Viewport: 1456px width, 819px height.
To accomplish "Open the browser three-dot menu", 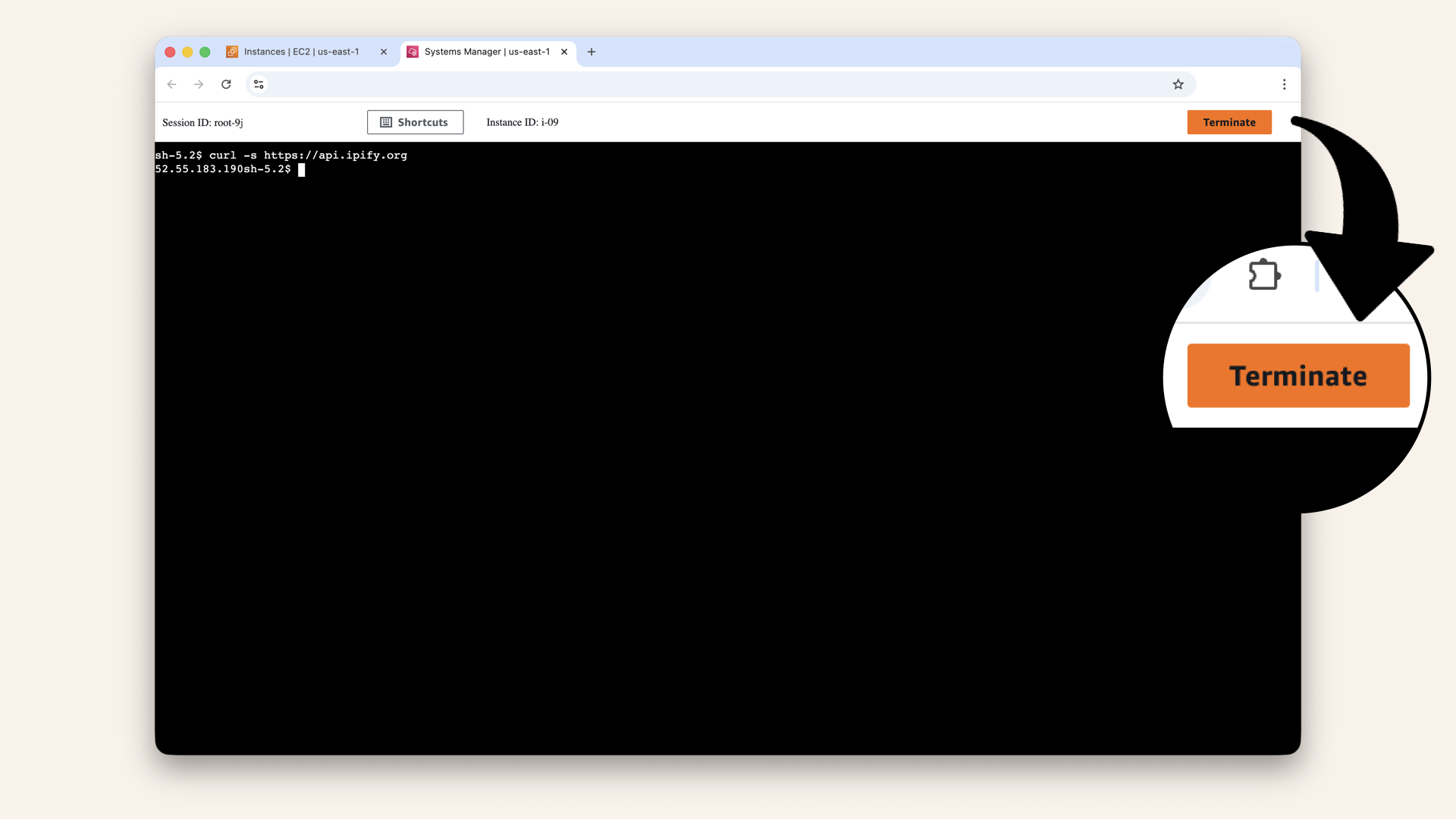I will pyautogui.click(x=1284, y=84).
